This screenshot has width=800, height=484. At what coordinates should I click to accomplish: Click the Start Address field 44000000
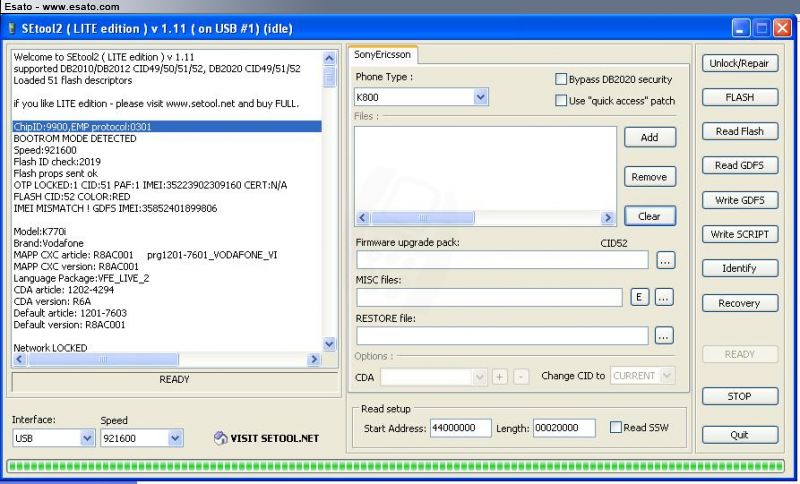(461, 427)
